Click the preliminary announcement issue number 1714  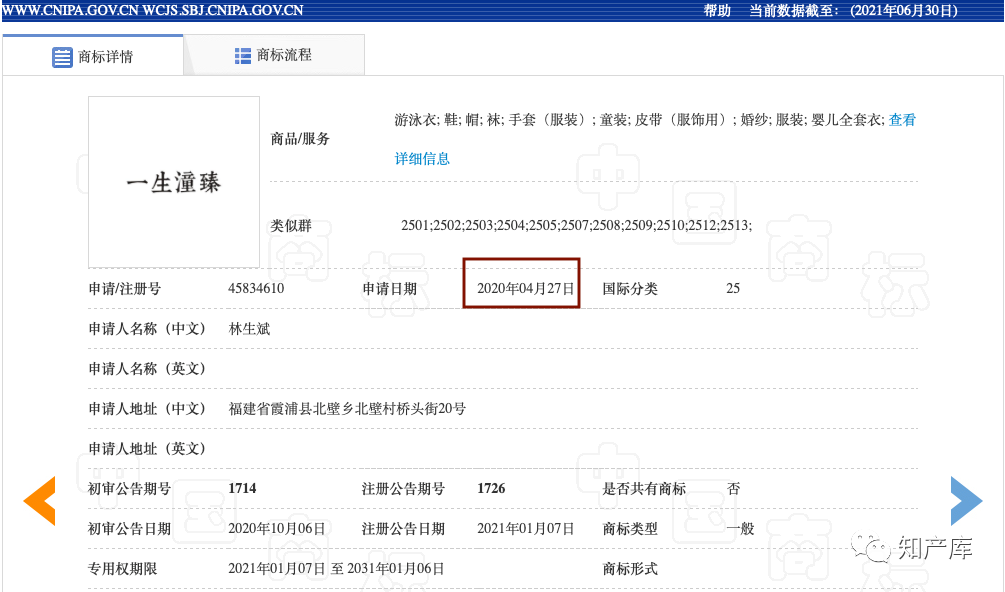(x=242, y=489)
